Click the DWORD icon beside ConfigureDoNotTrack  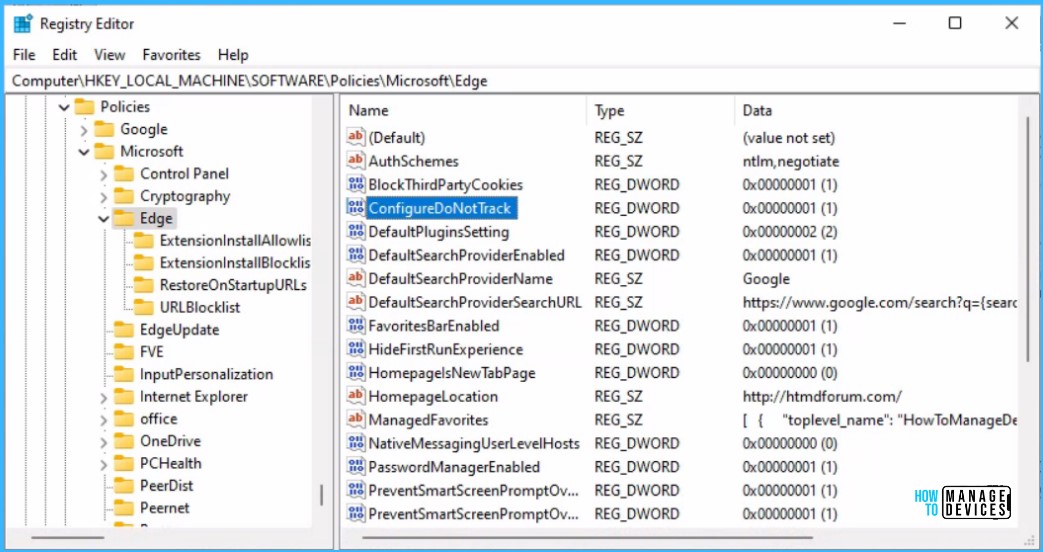pos(356,207)
